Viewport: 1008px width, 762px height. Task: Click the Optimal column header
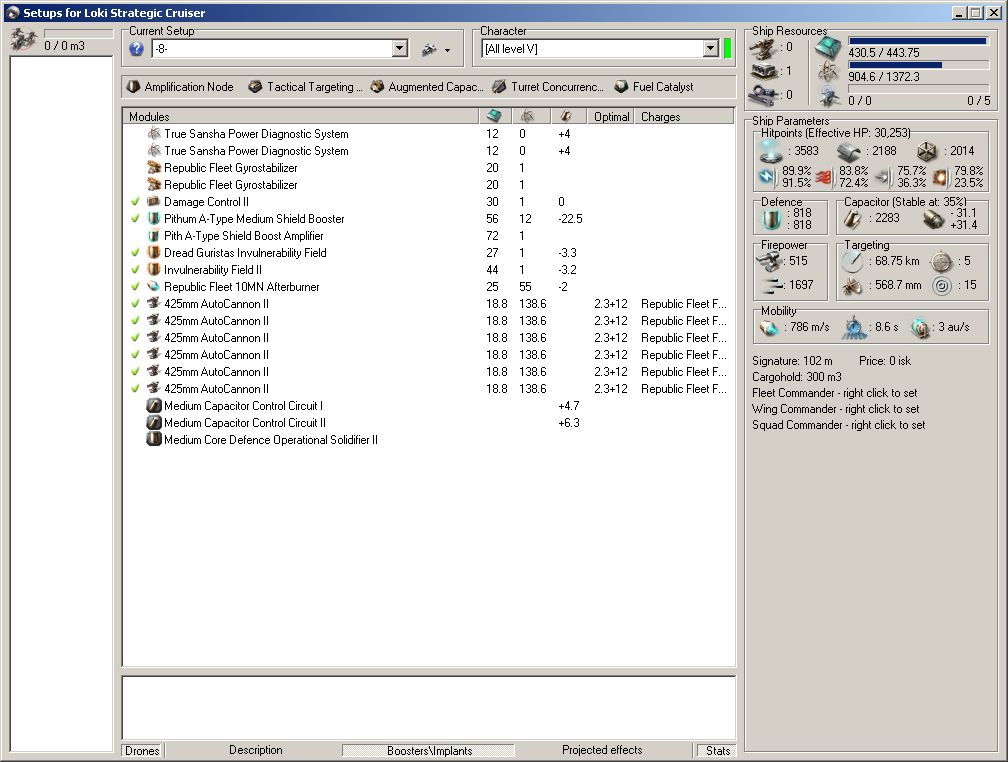[x=611, y=116]
